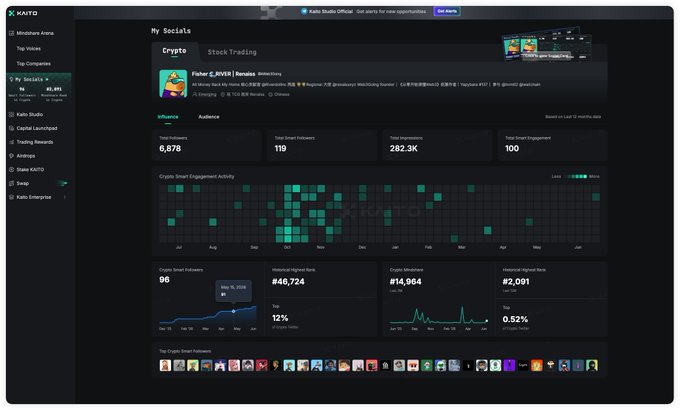Click the Historical Highest Rank "#46,724"

pos(288,282)
